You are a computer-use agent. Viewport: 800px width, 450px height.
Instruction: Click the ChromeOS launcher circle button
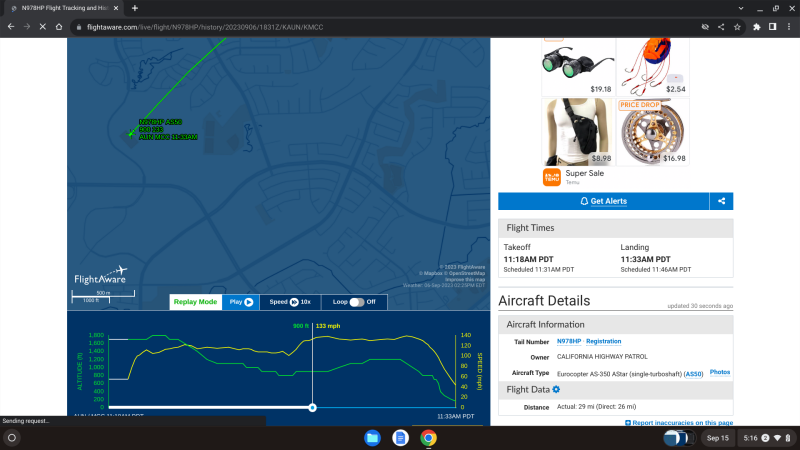(12, 438)
